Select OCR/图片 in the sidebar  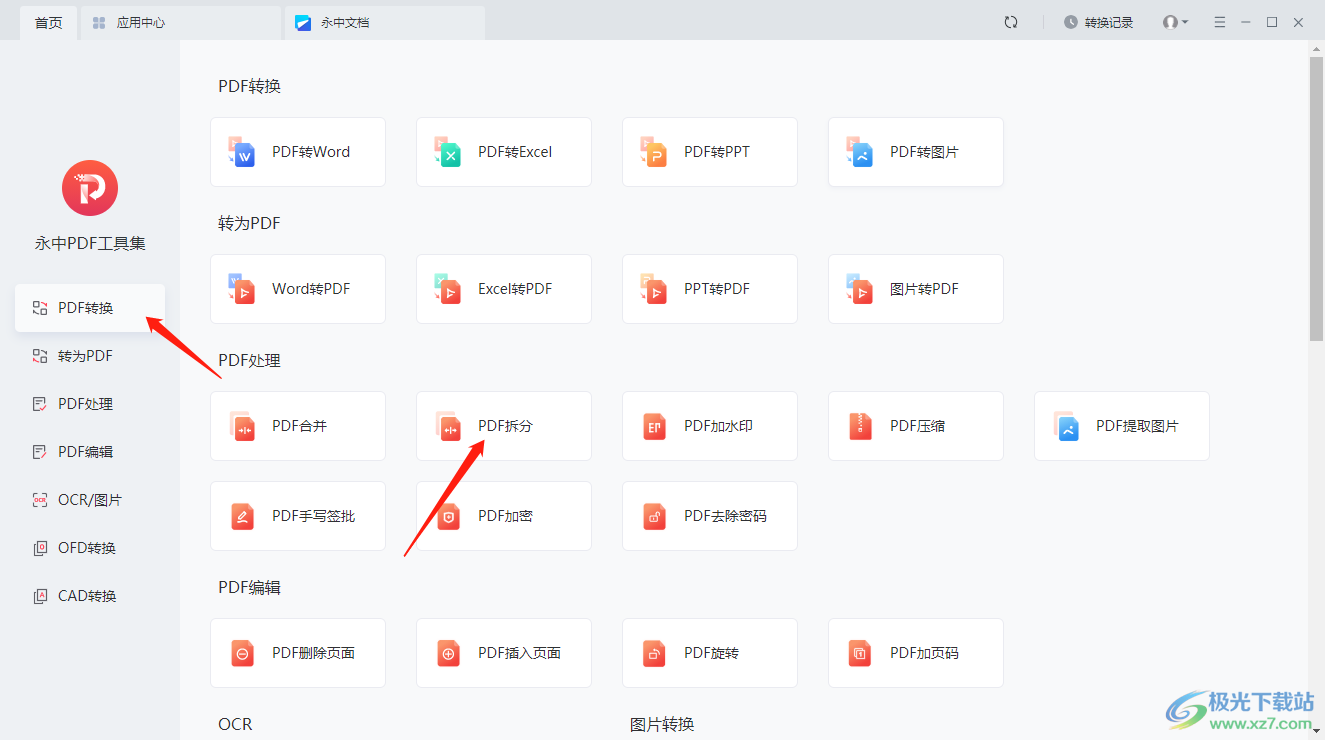90,500
